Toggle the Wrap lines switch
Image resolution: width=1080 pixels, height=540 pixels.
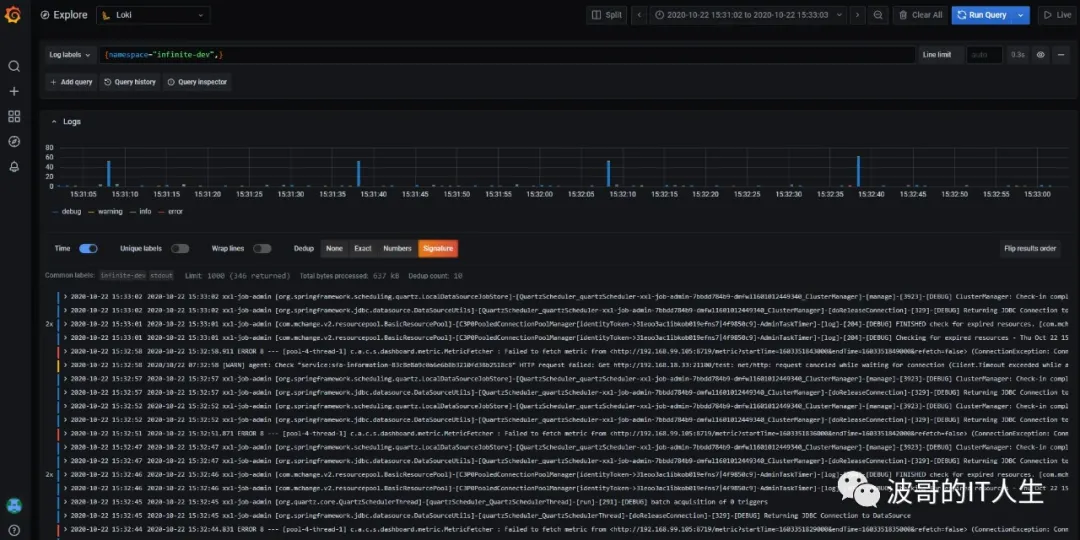click(x=262, y=249)
